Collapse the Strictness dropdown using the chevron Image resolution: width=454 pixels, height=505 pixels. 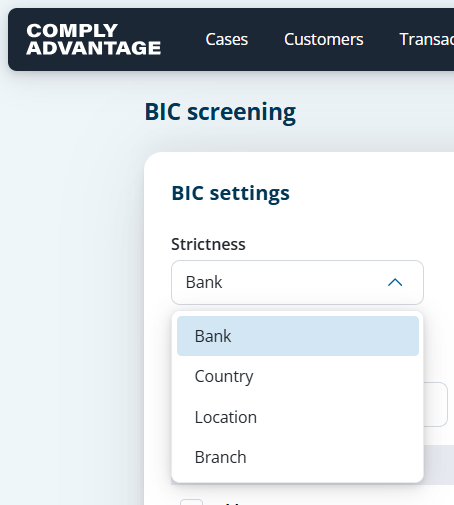[x=395, y=282]
